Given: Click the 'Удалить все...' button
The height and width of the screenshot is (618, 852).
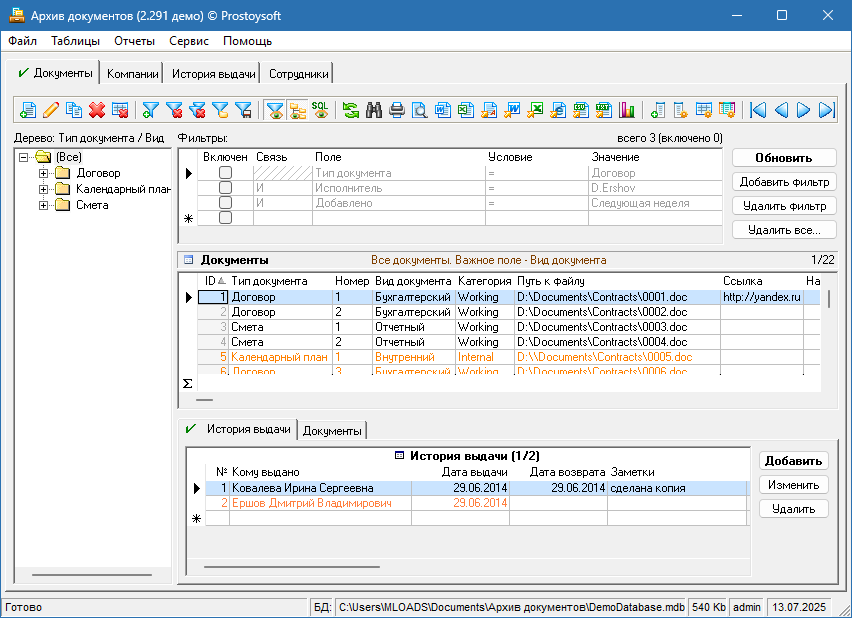Looking at the screenshot, I should click(x=784, y=229).
